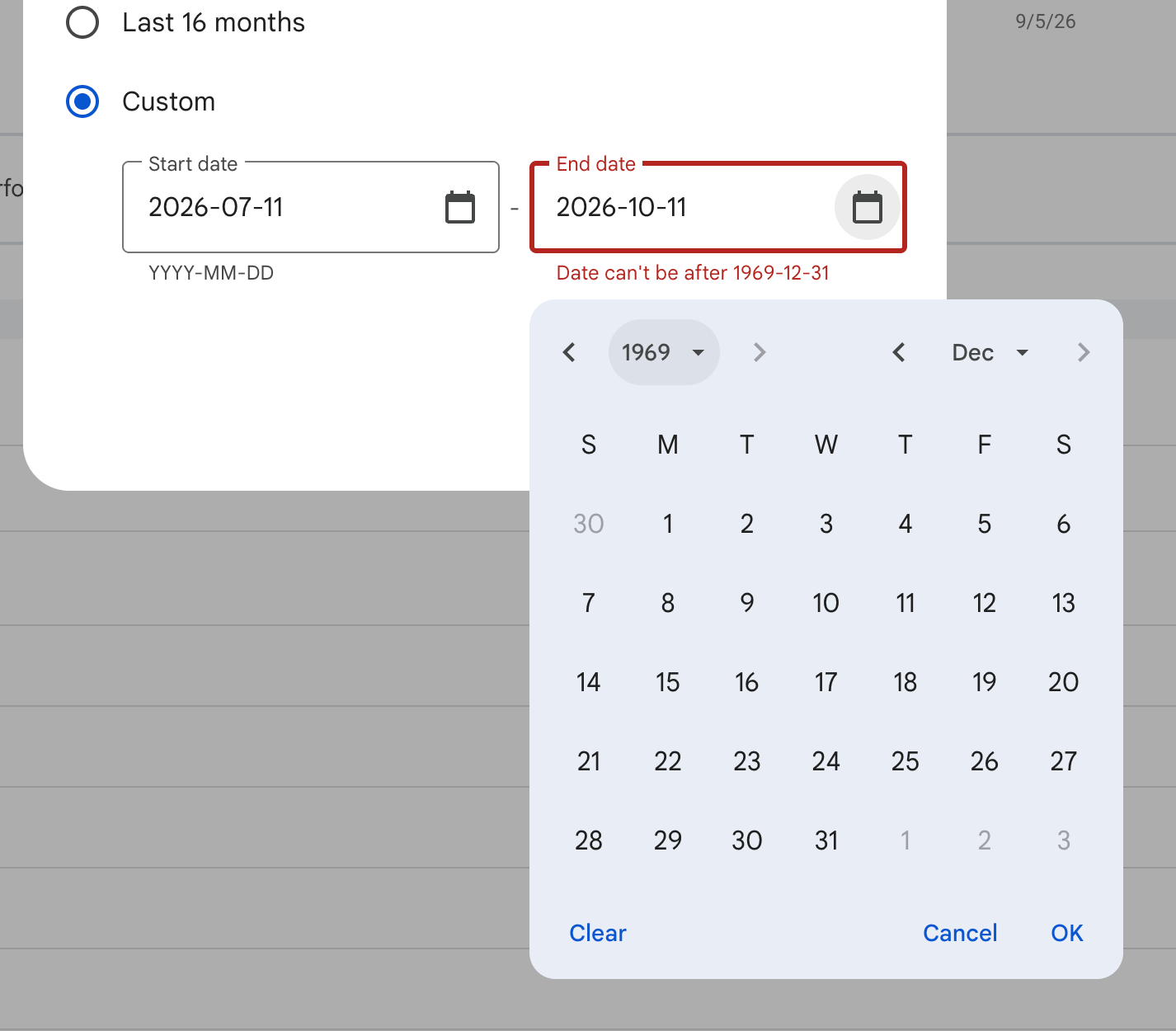Pick December 16 in the calendar
This screenshot has height=1031, width=1176.
coord(747,682)
